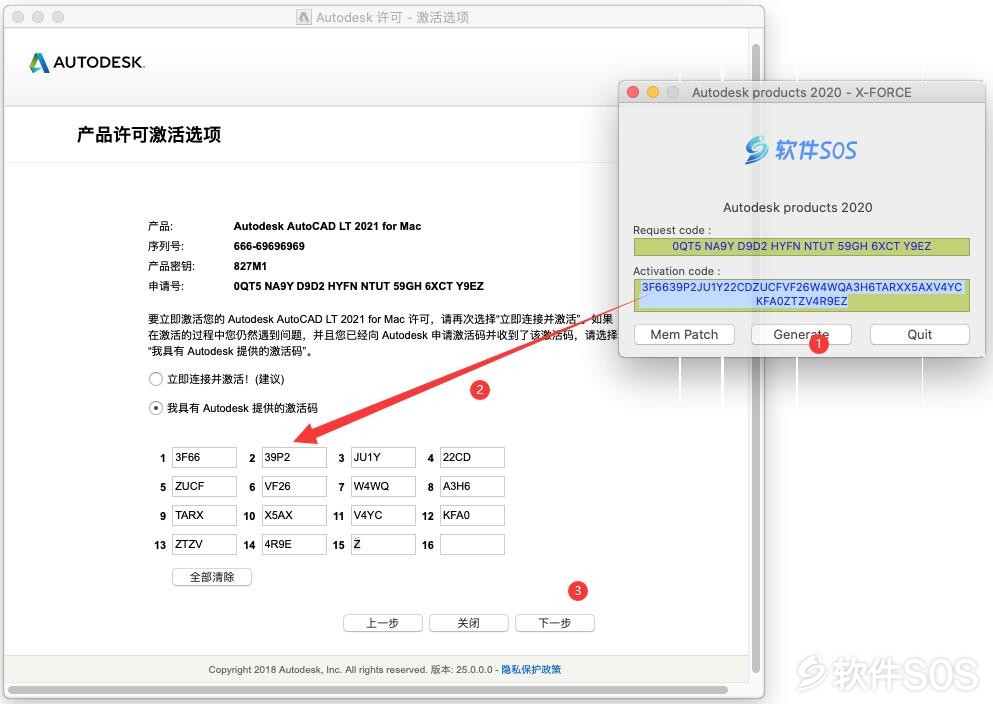
Task: Click activation field 12 containing KFA0
Action: tap(472, 515)
